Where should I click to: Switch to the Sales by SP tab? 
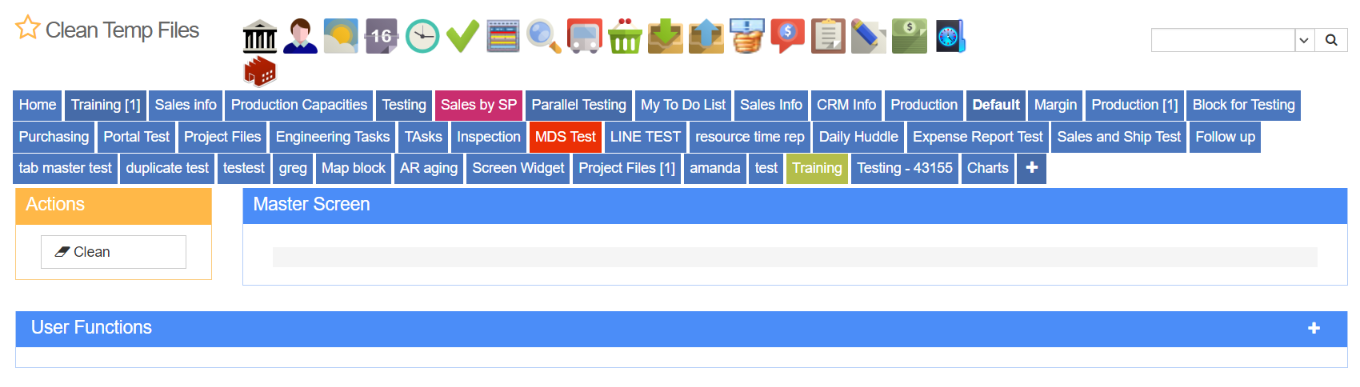479,105
